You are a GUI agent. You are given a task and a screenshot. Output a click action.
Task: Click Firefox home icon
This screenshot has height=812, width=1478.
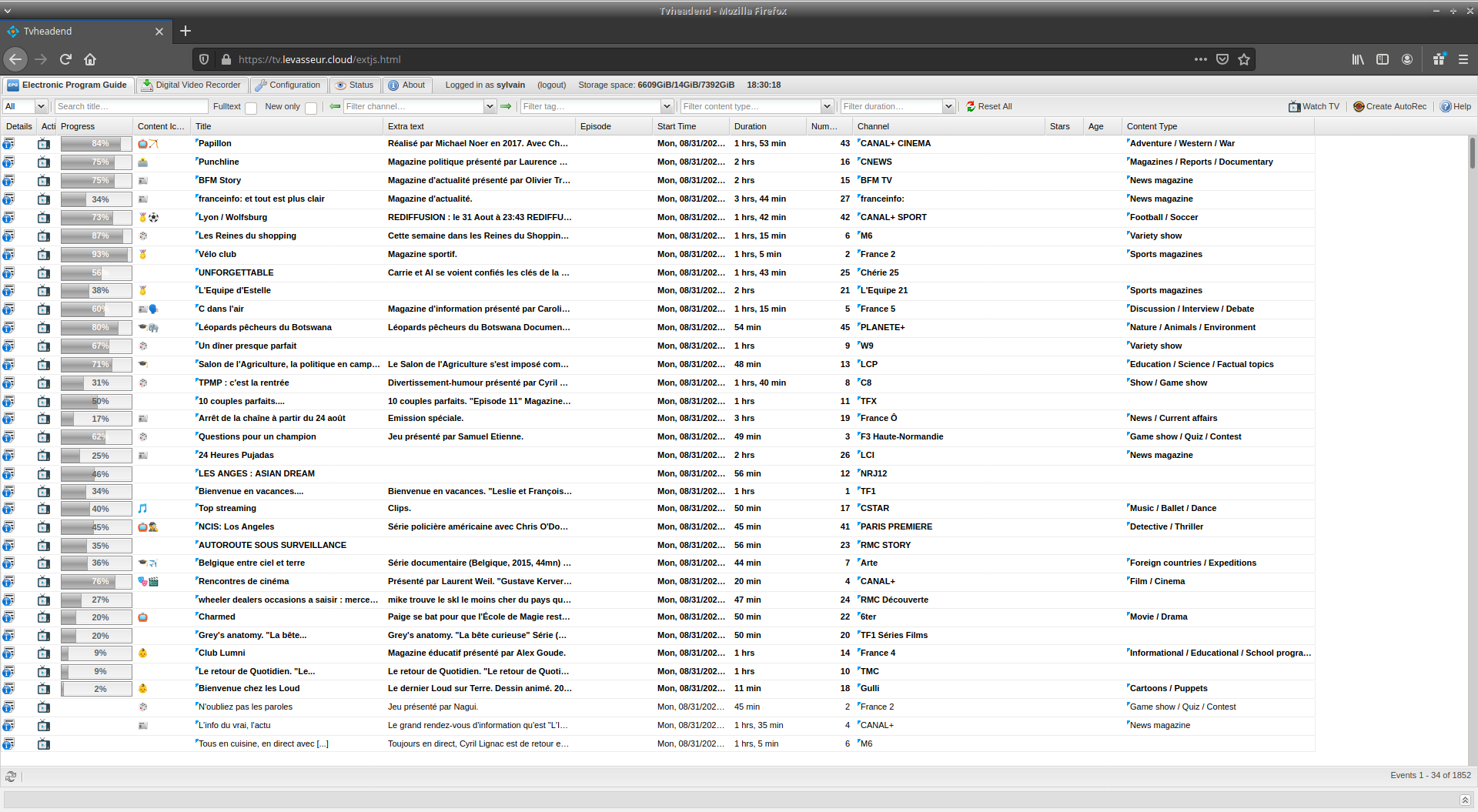tap(90, 59)
